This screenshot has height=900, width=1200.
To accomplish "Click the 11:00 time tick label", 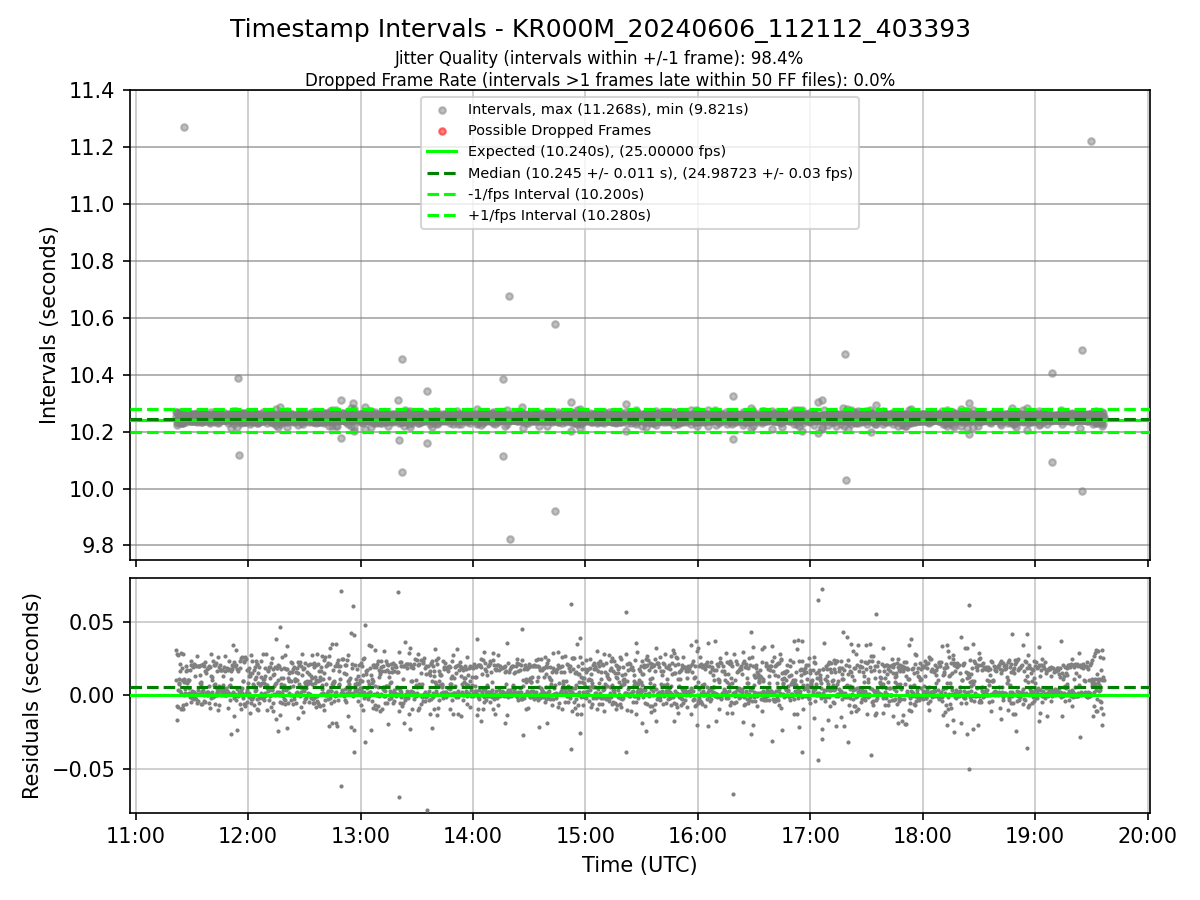I will pos(135,835).
